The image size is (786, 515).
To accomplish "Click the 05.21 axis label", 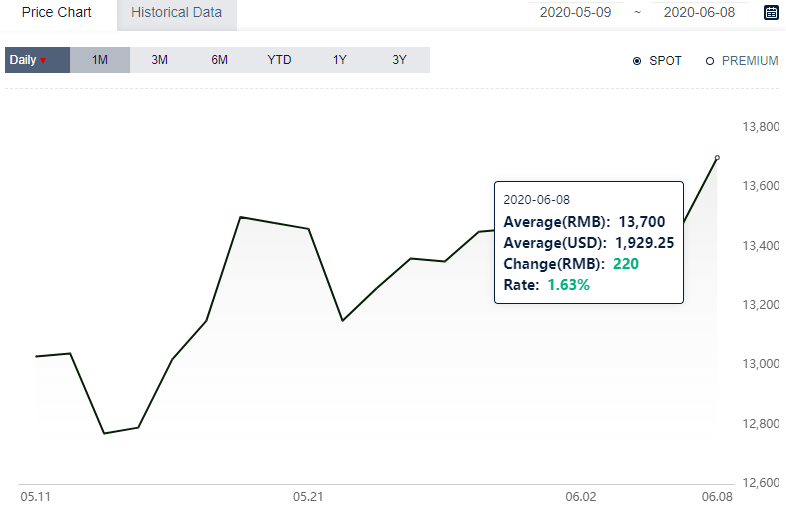I will pyautogui.click(x=308, y=497).
